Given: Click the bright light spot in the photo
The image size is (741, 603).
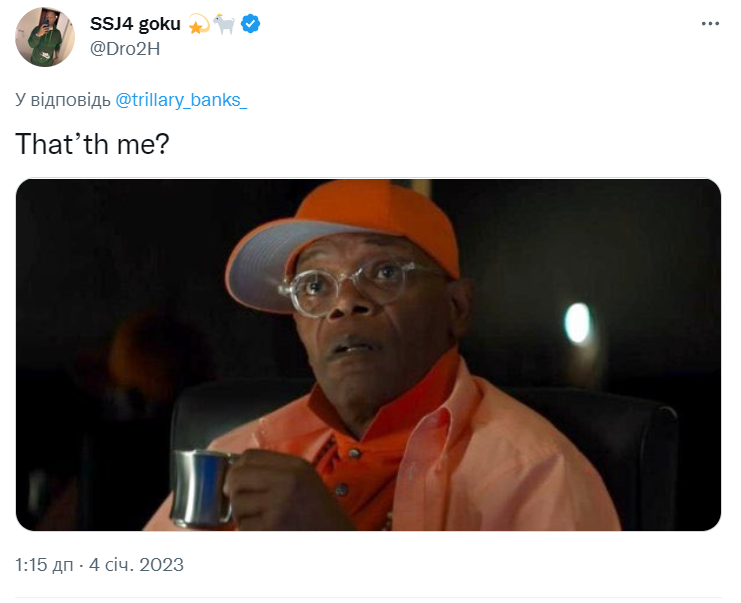Looking at the screenshot, I should [x=577, y=323].
